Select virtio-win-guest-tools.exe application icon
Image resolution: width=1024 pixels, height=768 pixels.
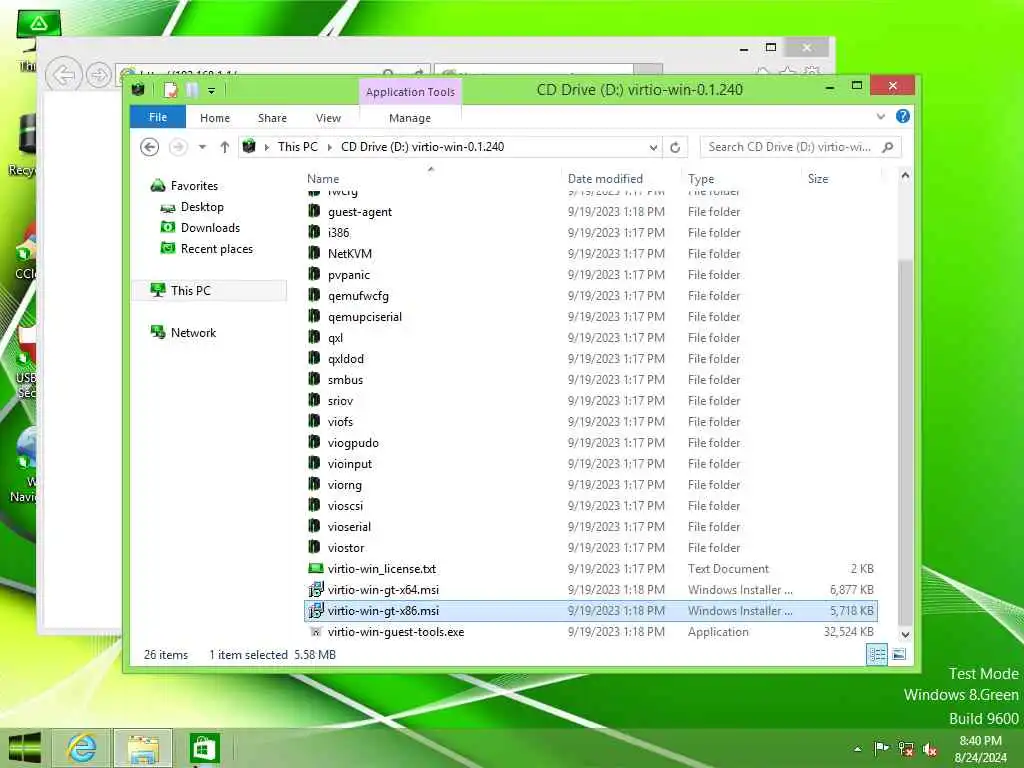315,632
